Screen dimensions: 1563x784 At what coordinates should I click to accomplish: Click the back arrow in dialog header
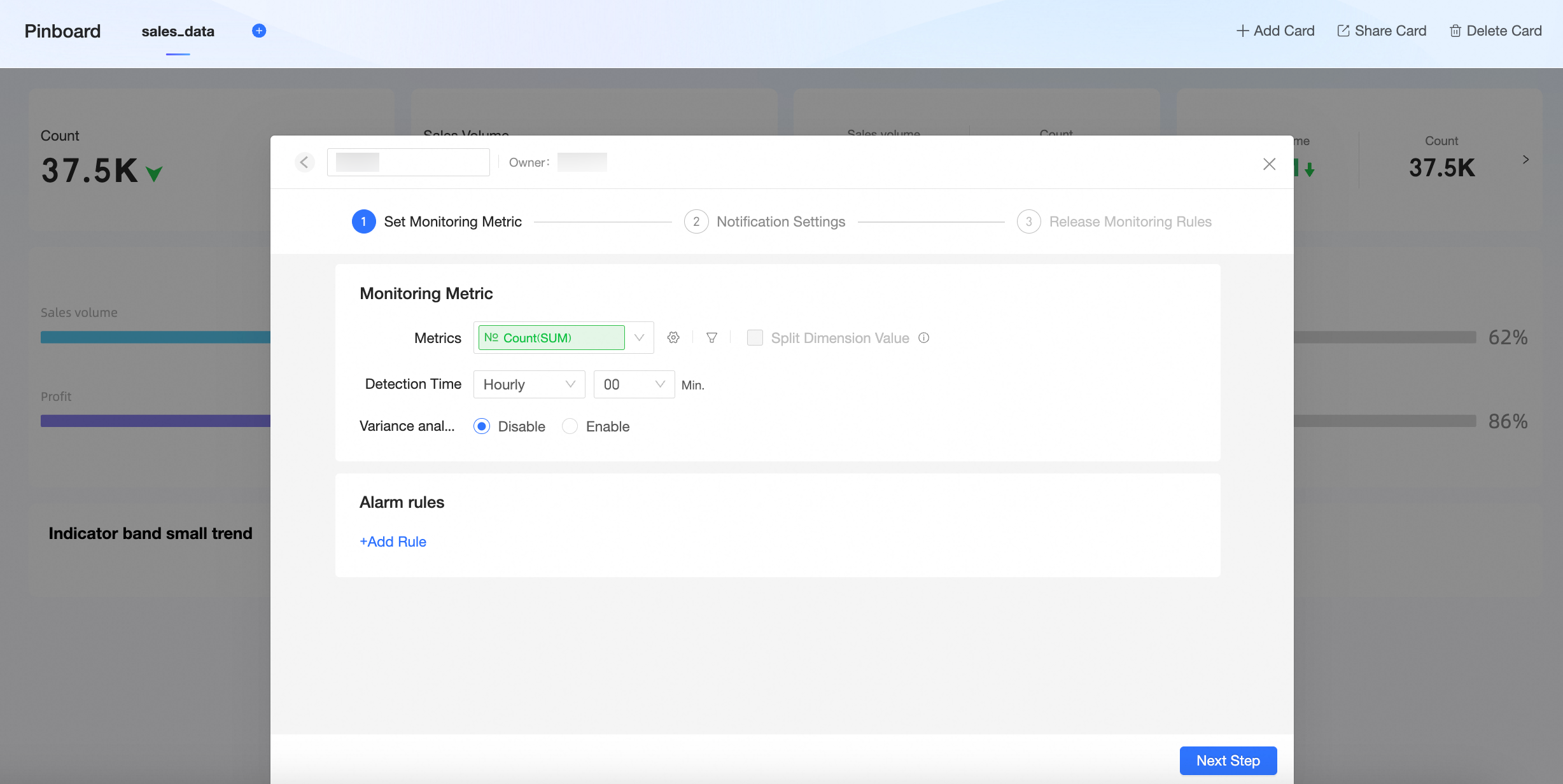305,162
